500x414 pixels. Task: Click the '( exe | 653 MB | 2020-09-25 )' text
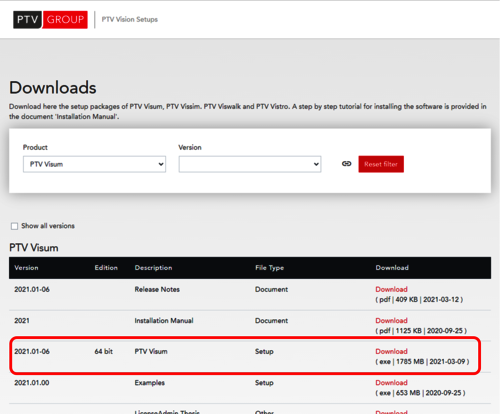click(420, 393)
